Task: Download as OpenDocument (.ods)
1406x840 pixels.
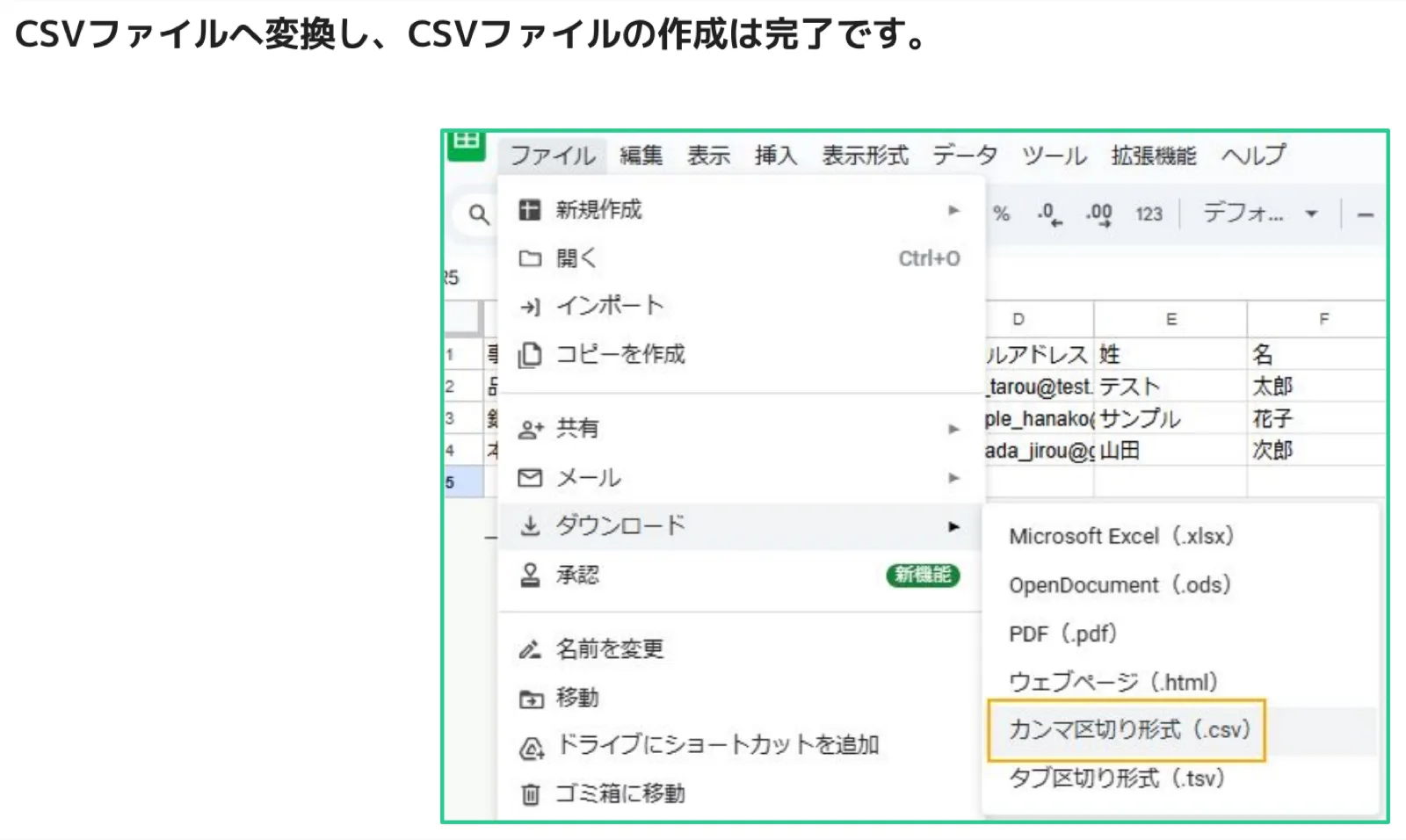Action: click(1179, 585)
